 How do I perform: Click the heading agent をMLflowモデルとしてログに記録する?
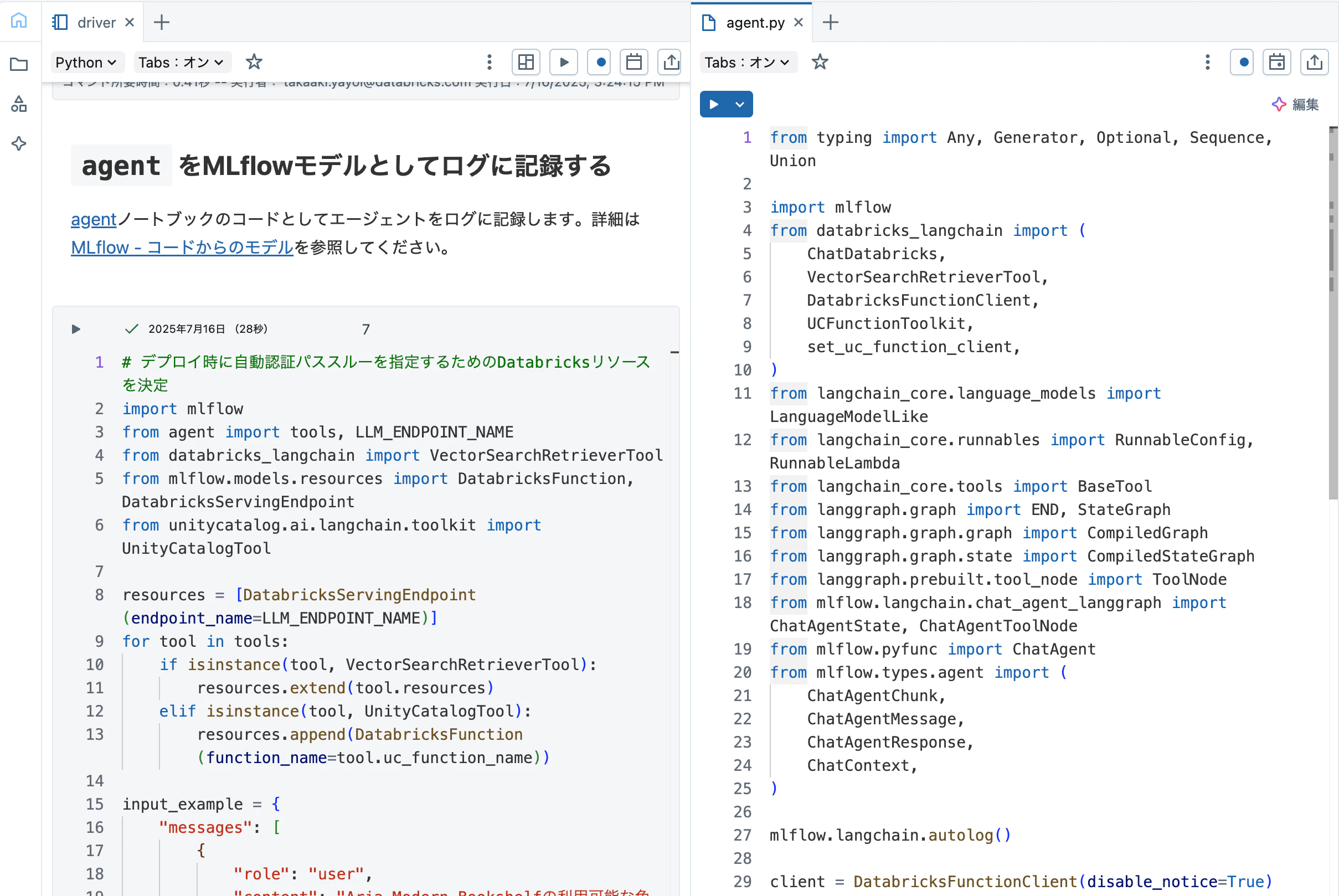341,166
